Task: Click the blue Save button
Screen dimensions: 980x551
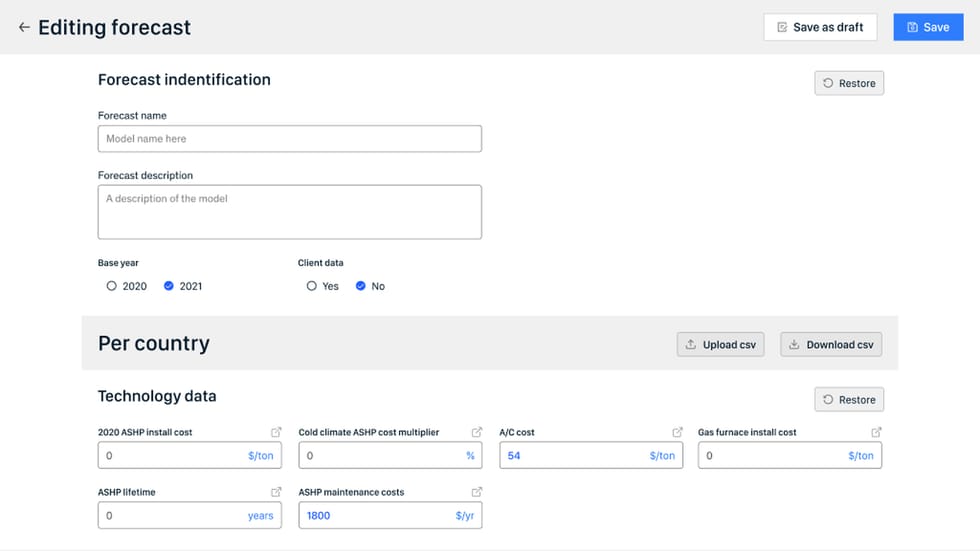Action: pyautogui.click(x=928, y=27)
